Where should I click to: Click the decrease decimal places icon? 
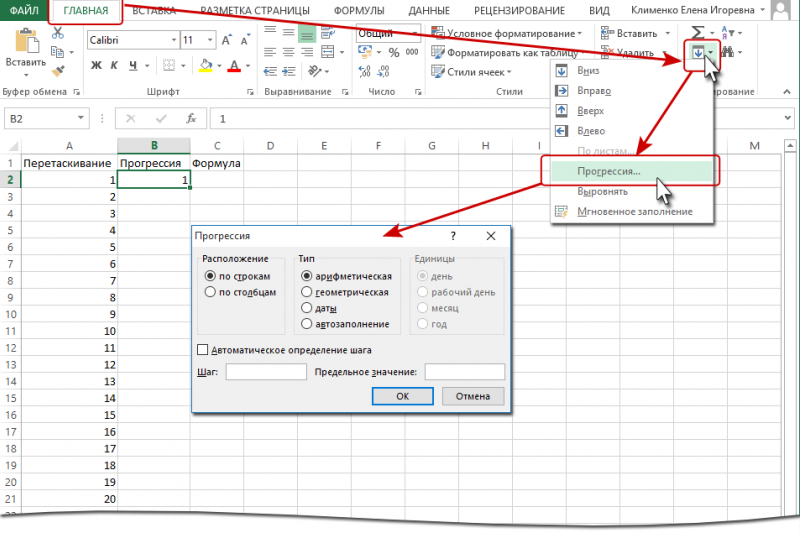click(x=383, y=71)
